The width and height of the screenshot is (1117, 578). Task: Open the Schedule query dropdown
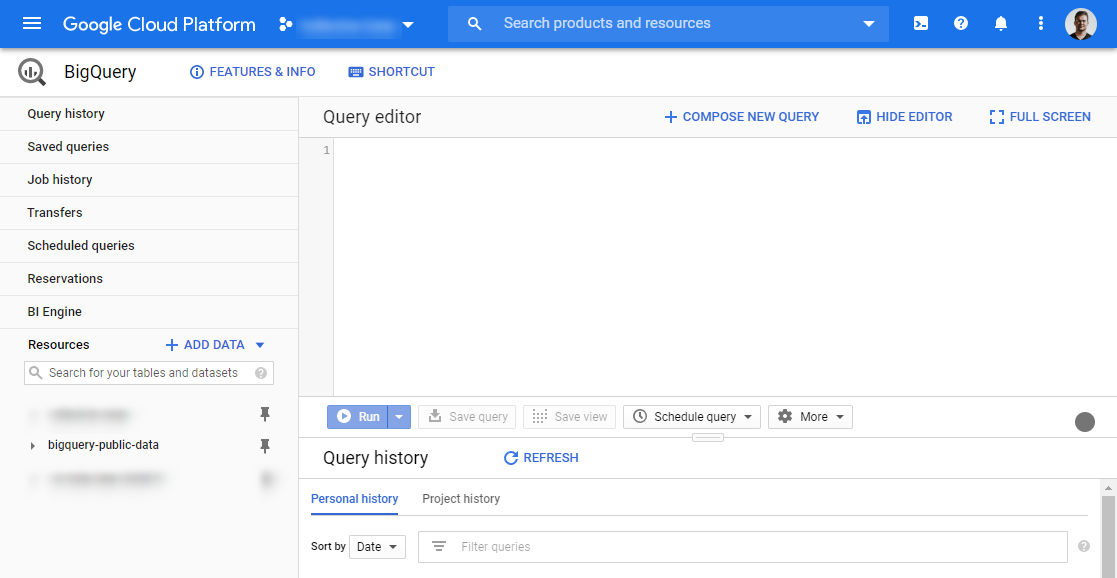pos(692,417)
